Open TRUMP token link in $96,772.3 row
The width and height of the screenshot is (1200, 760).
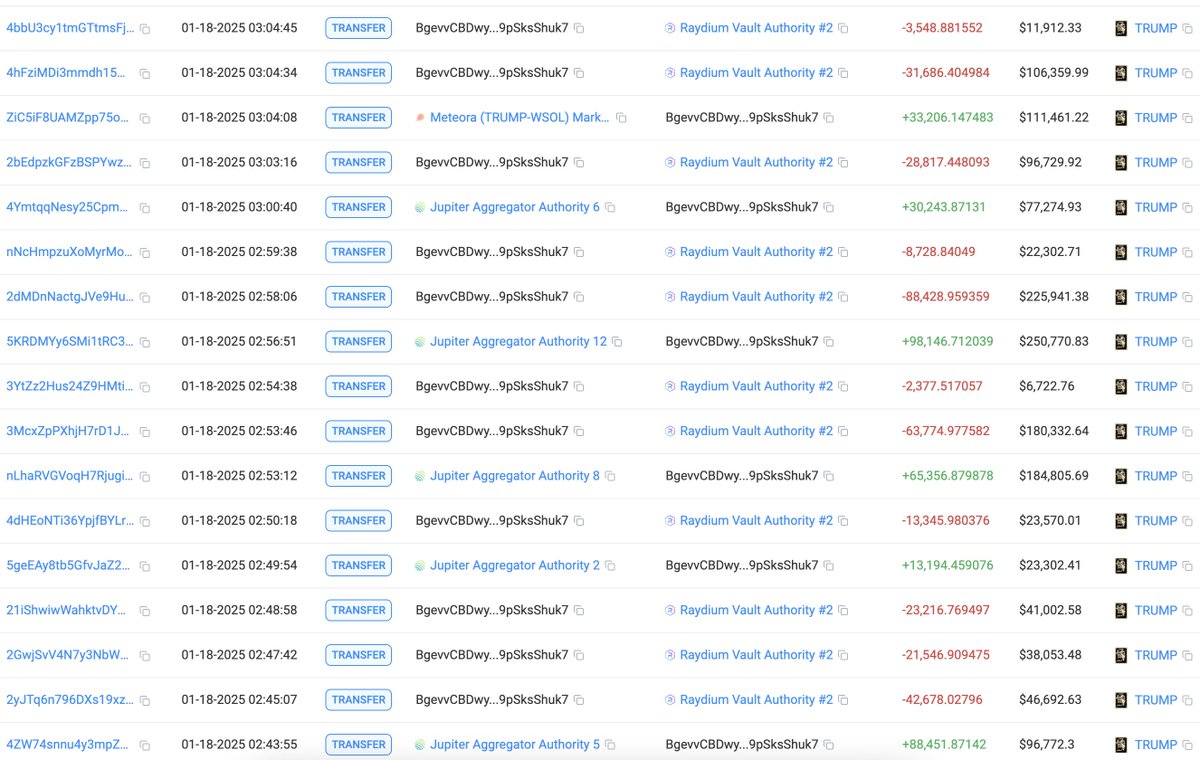pos(1156,744)
